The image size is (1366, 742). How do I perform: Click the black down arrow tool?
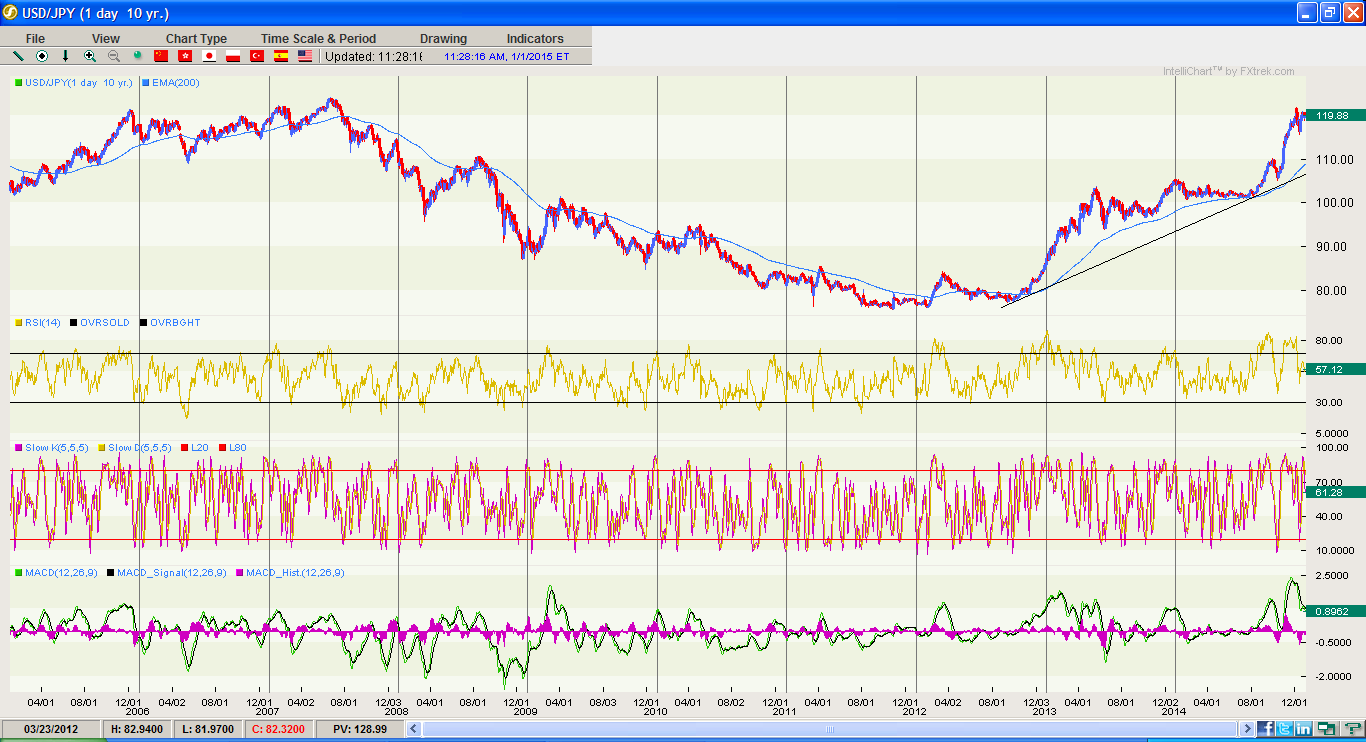pyautogui.click(x=66, y=56)
